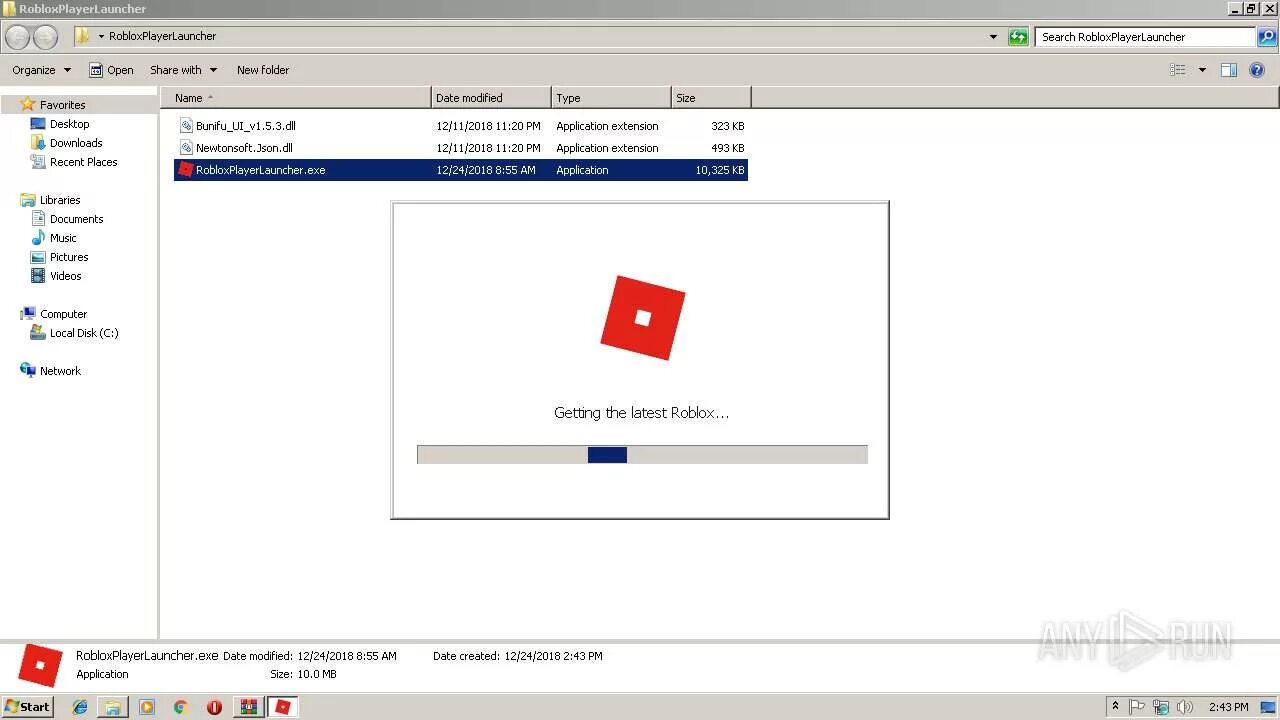Open the Music library
Viewport: 1280px width, 720px height.
[63, 238]
